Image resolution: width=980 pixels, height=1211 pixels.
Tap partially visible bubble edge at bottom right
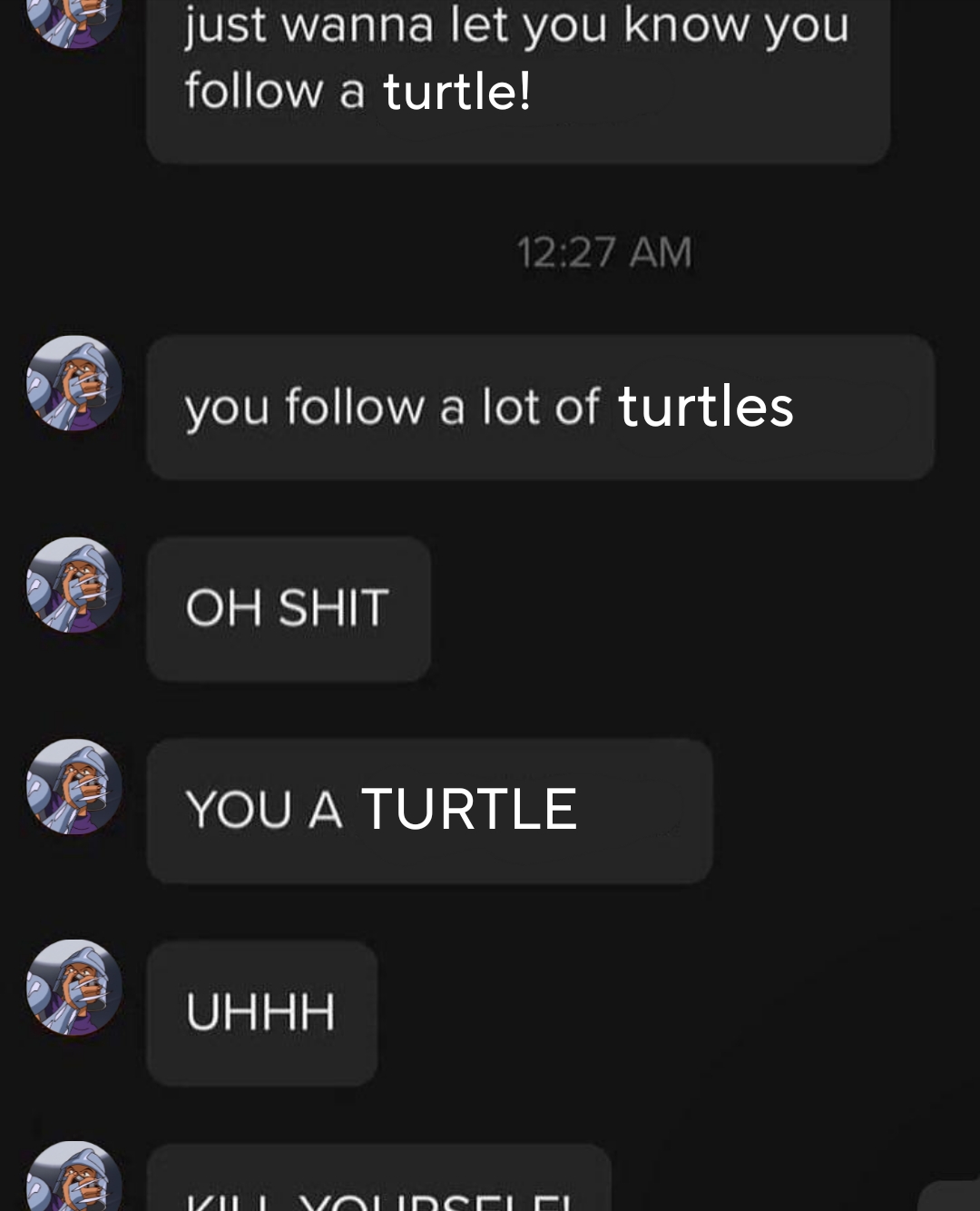click(x=951, y=1196)
